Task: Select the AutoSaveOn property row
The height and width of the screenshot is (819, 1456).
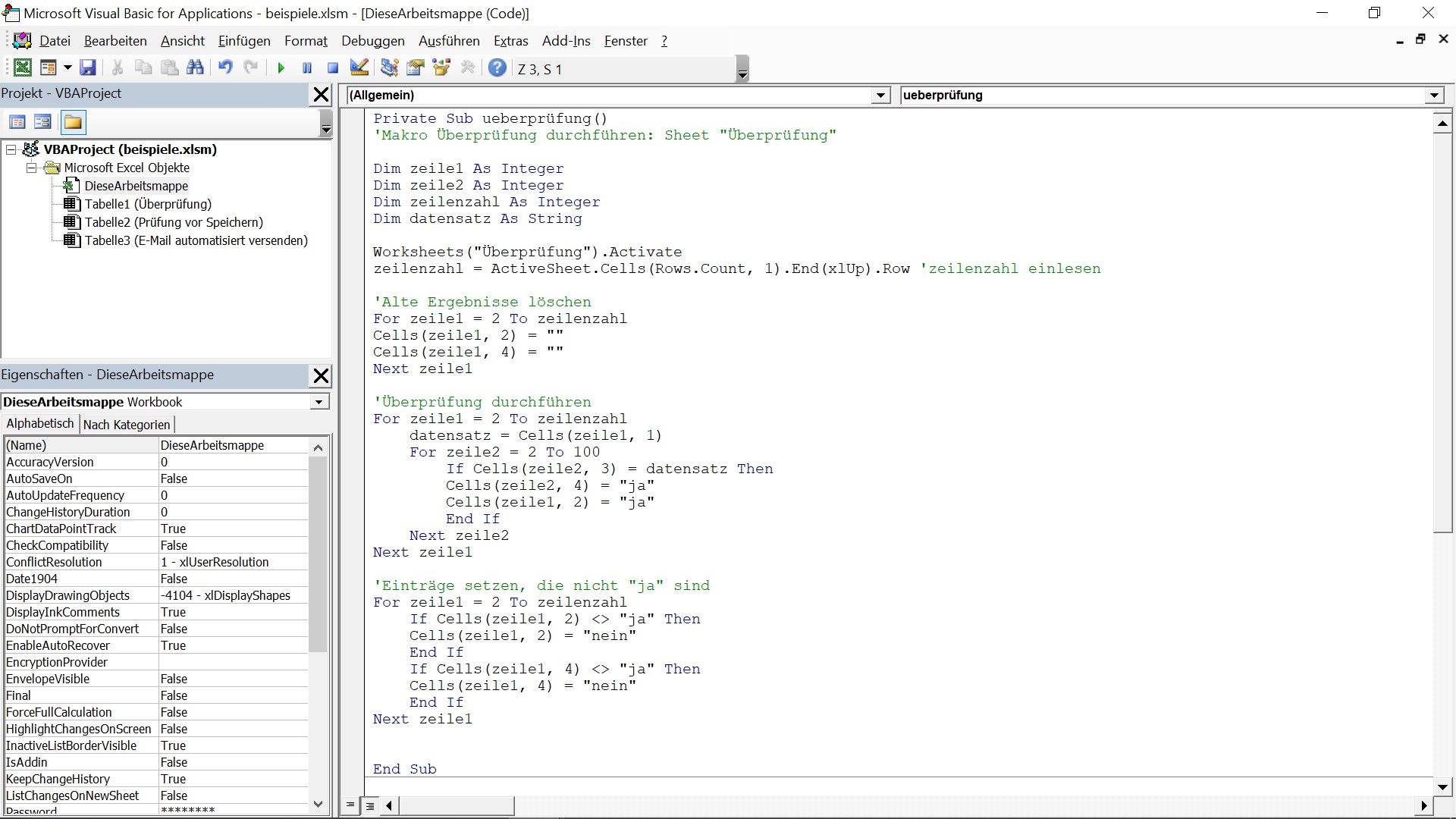Action: coord(156,479)
